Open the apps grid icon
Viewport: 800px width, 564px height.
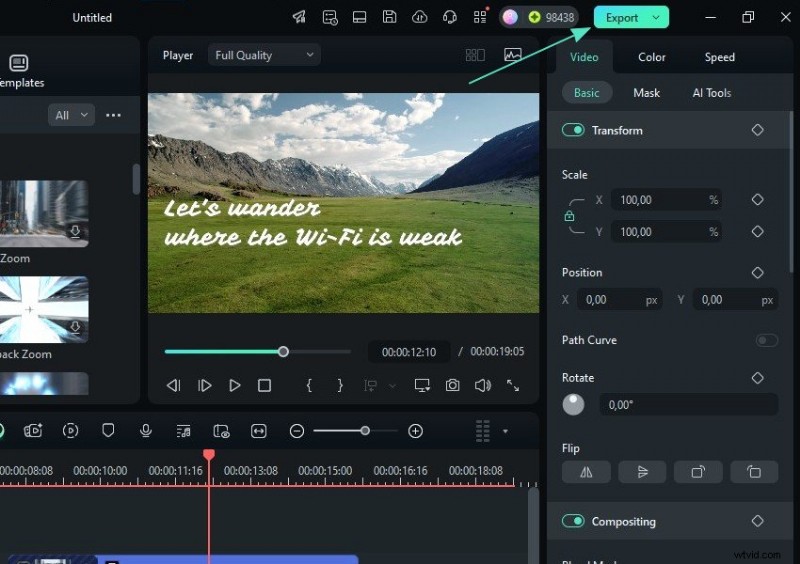coord(480,17)
